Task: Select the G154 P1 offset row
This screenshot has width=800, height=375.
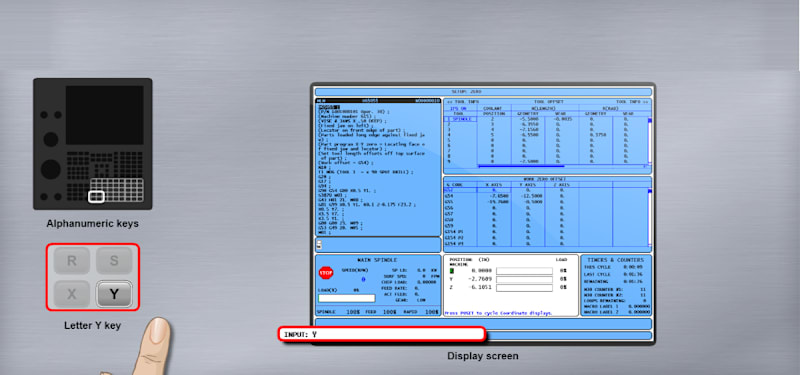Action: 546,231
